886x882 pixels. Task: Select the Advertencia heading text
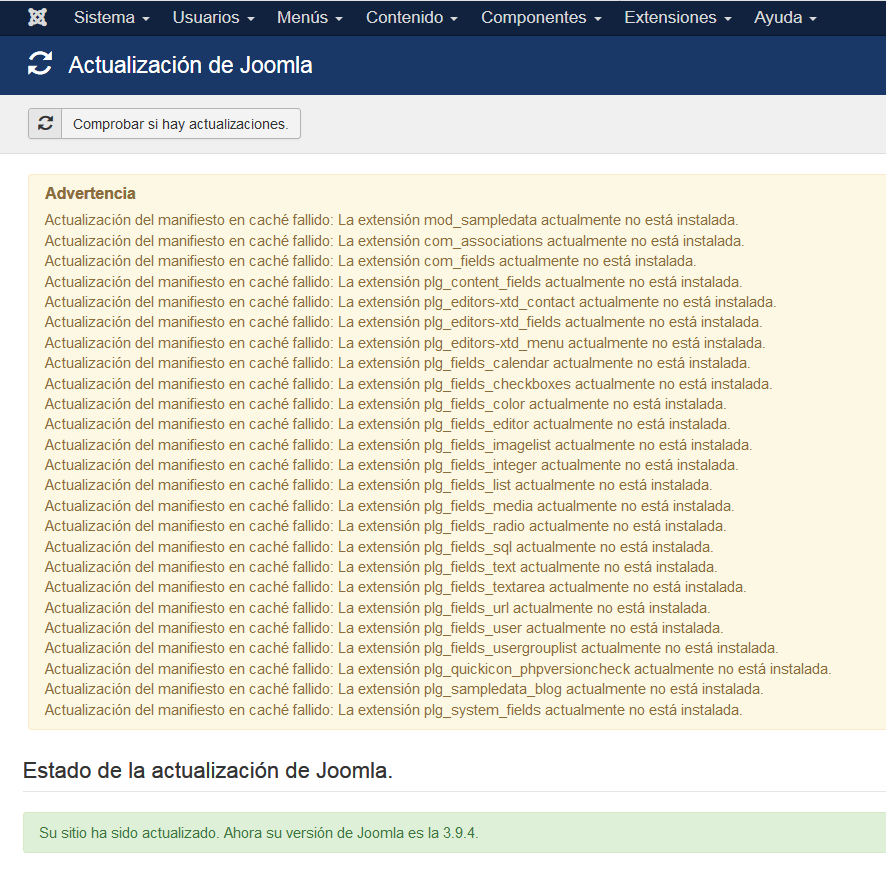(x=90, y=193)
